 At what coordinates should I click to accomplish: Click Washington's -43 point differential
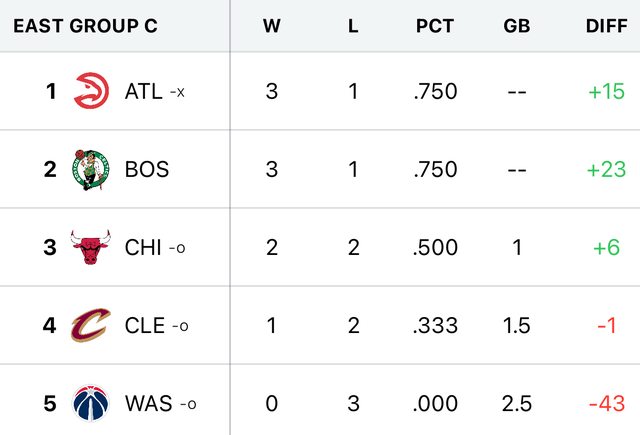click(606, 404)
